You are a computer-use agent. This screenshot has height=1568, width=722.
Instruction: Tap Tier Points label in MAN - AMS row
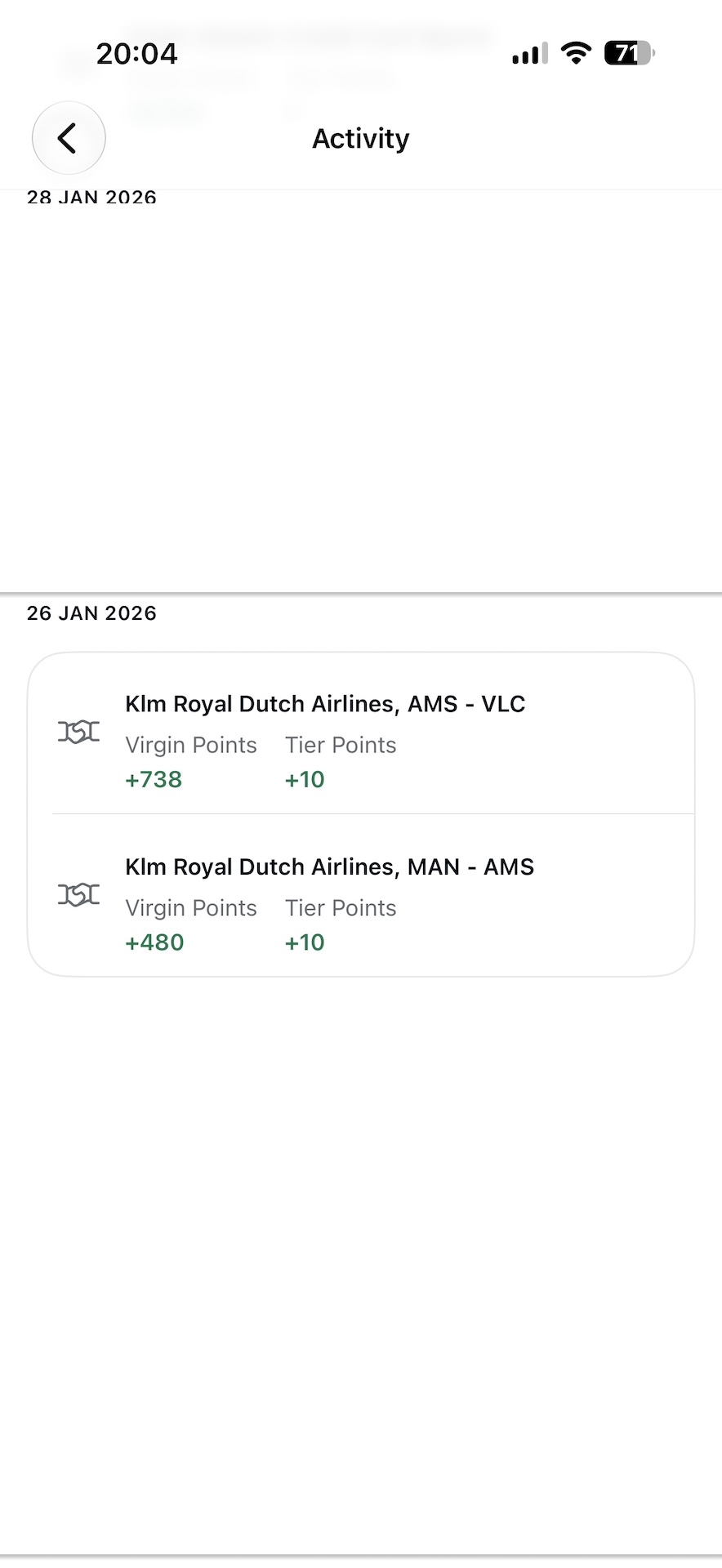pyautogui.click(x=341, y=907)
